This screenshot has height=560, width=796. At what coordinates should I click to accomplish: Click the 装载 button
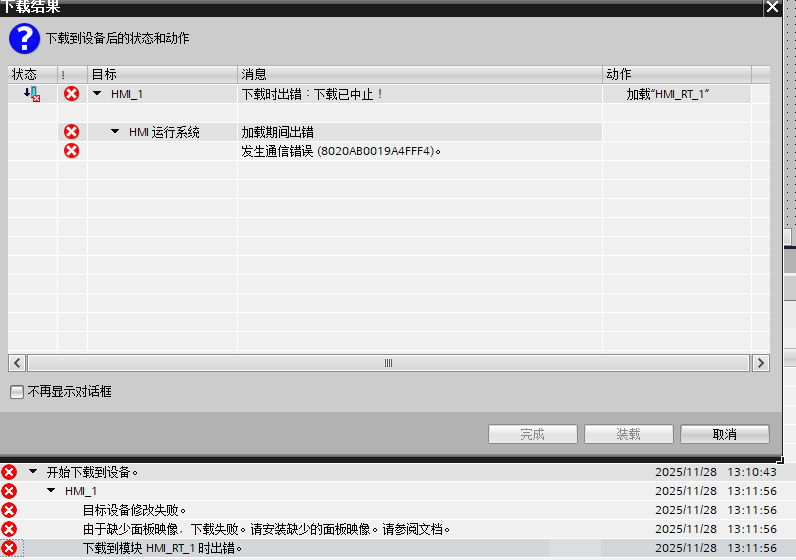click(x=628, y=434)
